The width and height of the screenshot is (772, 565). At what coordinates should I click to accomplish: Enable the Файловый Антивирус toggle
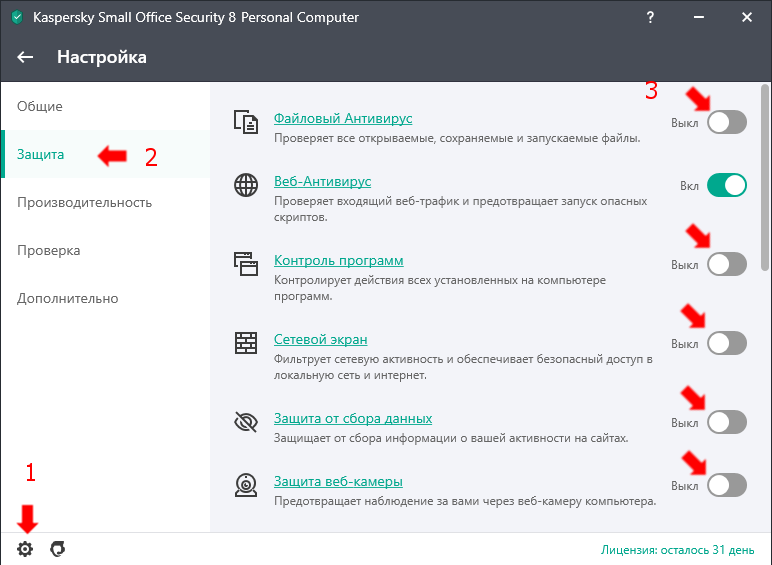(x=727, y=122)
